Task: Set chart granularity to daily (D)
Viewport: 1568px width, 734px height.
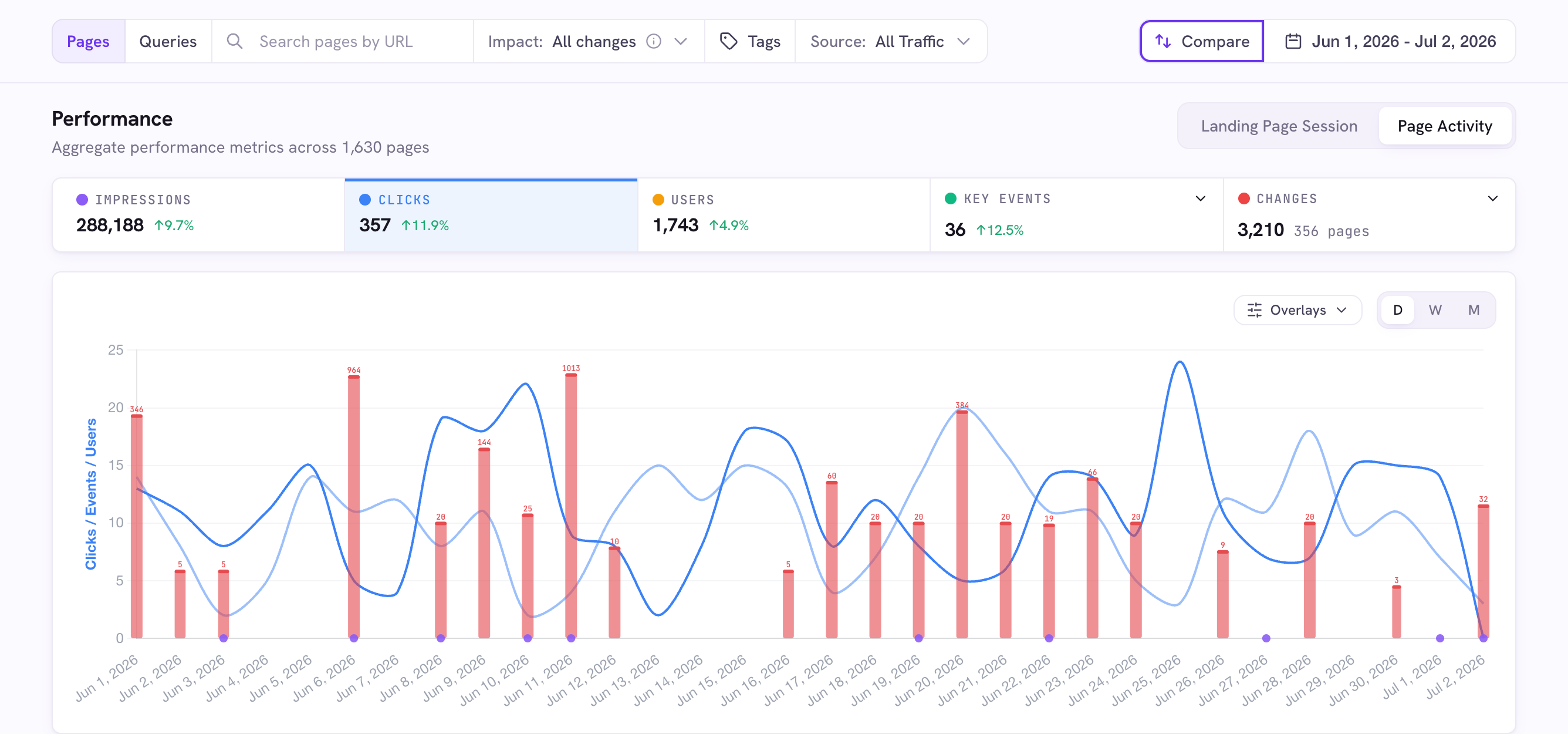Action: [x=1398, y=310]
